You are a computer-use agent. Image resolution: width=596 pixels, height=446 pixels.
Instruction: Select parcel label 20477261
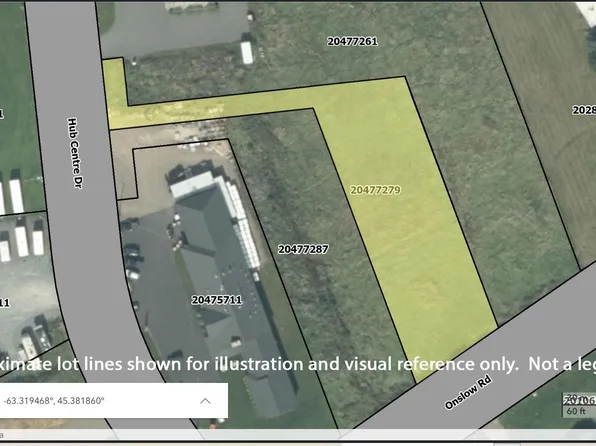click(x=352, y=41)
